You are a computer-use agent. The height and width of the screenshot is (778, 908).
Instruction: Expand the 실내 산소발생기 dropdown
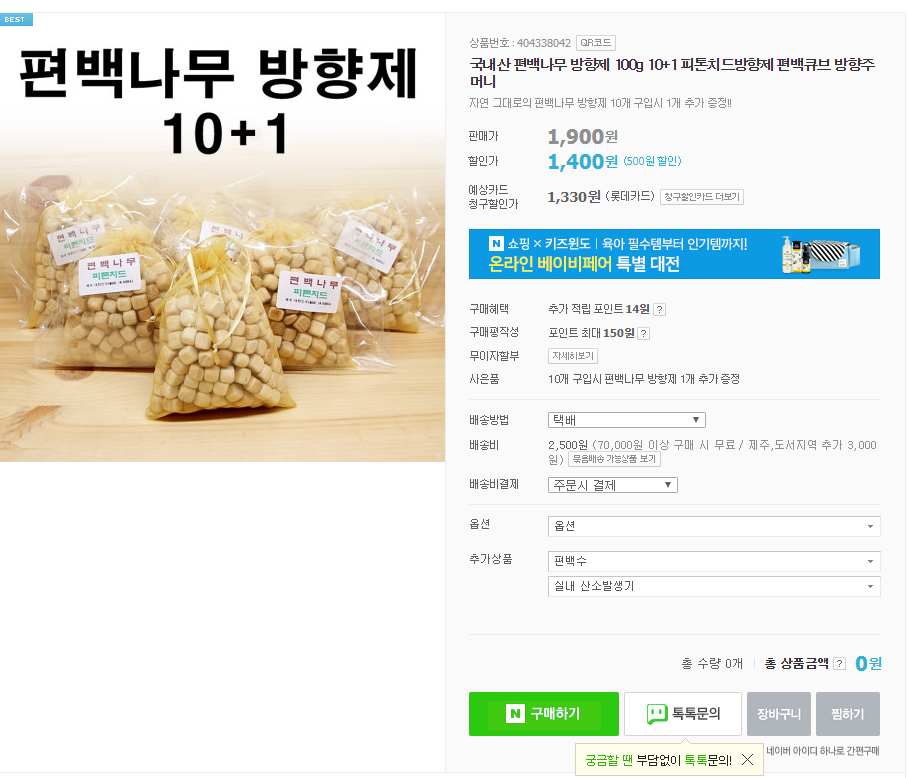pyautogui.click(x=714, y=586)
